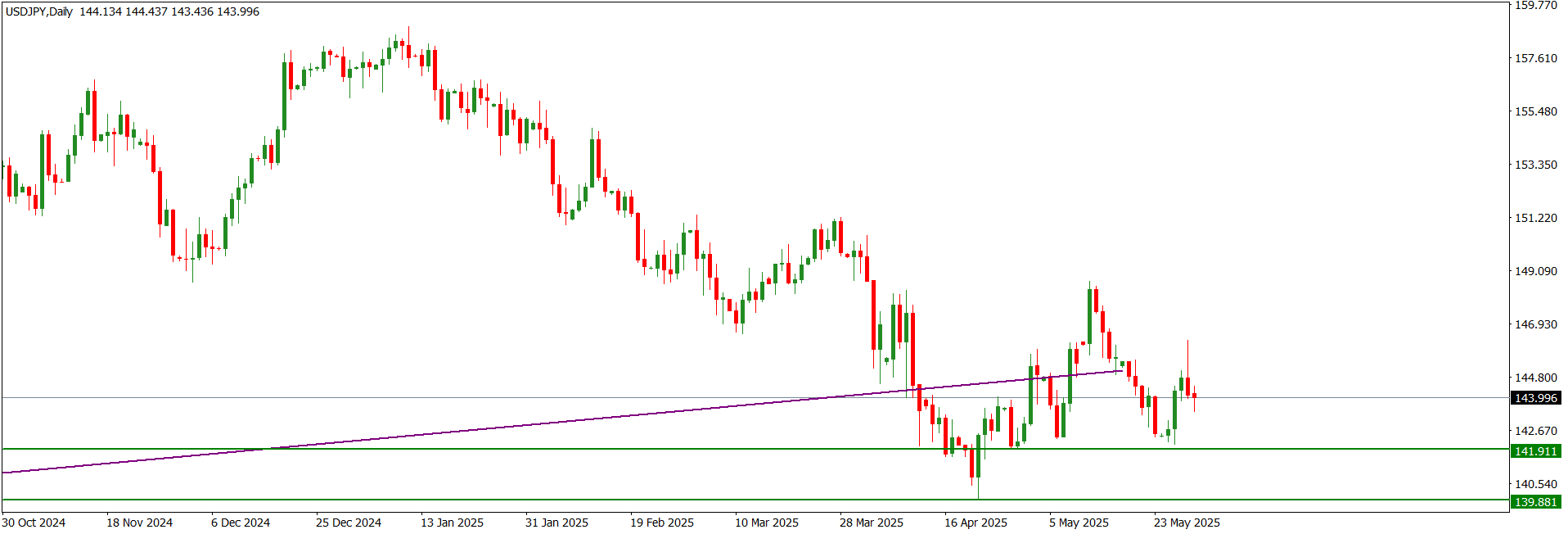The image size is (1568, 534).
Task: Click the rightmost red candle on the chart
Action: tap(1194, 396)
